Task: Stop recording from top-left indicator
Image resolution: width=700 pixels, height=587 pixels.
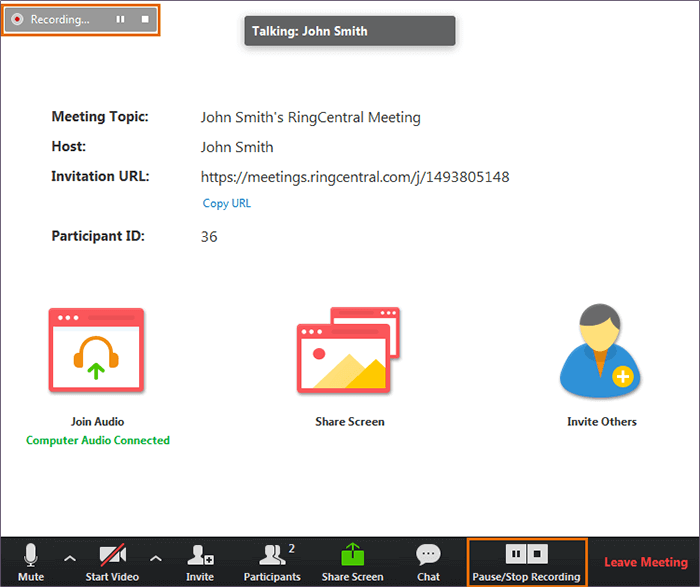Action: coord(145,20)
